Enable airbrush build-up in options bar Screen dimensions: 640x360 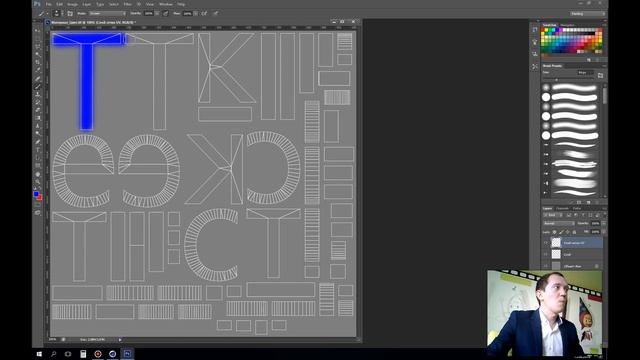coord(204,13)
